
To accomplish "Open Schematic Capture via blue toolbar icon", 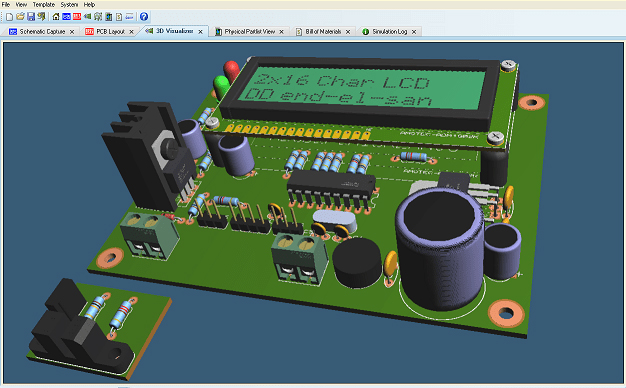I will click(66, 16).
